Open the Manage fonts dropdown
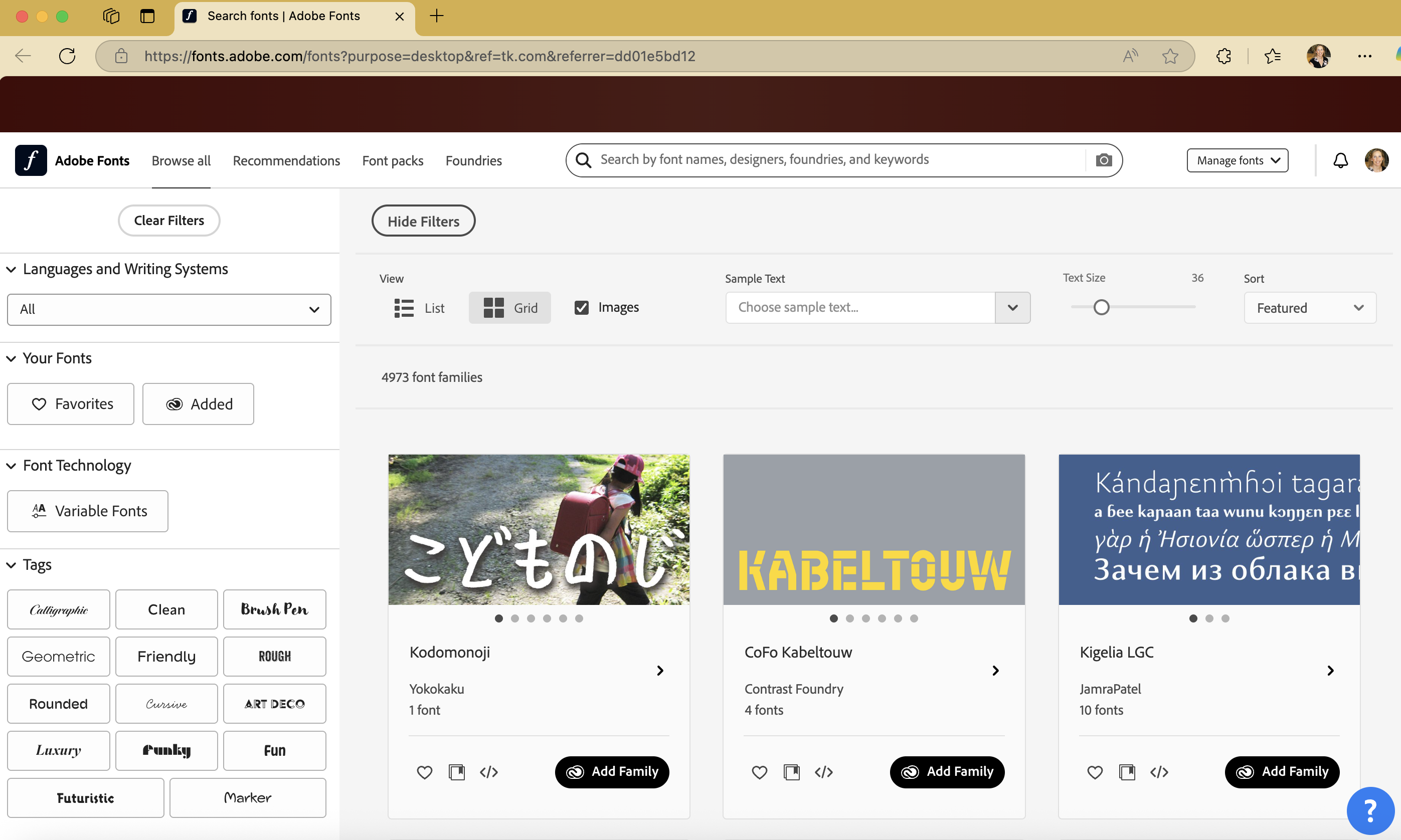This screenshot has width=1401, height=840. point(1238,161)
